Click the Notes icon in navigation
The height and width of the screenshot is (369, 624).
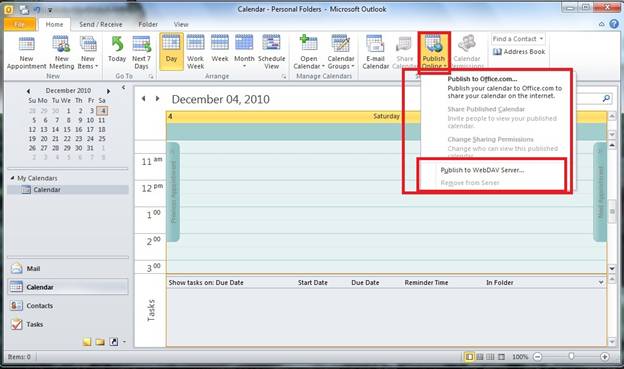click(x=87, y=342)
